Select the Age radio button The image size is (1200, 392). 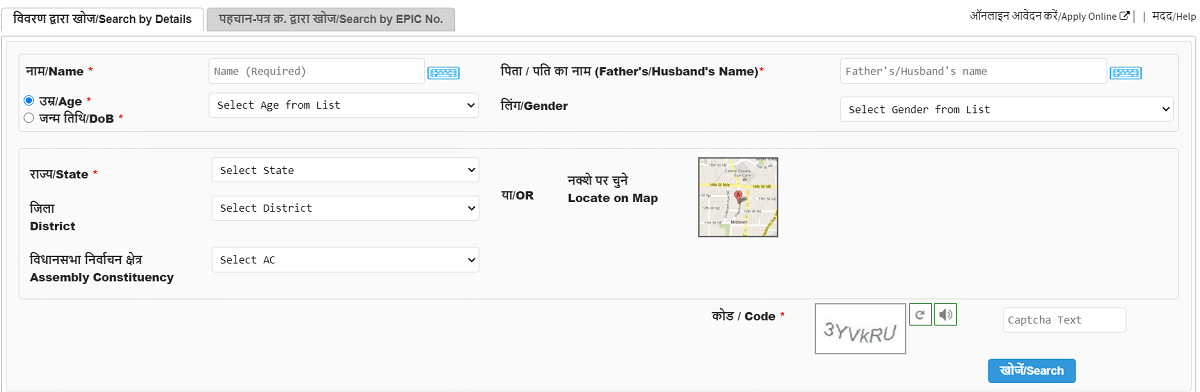pyautogui.click(x=29, y=101)
